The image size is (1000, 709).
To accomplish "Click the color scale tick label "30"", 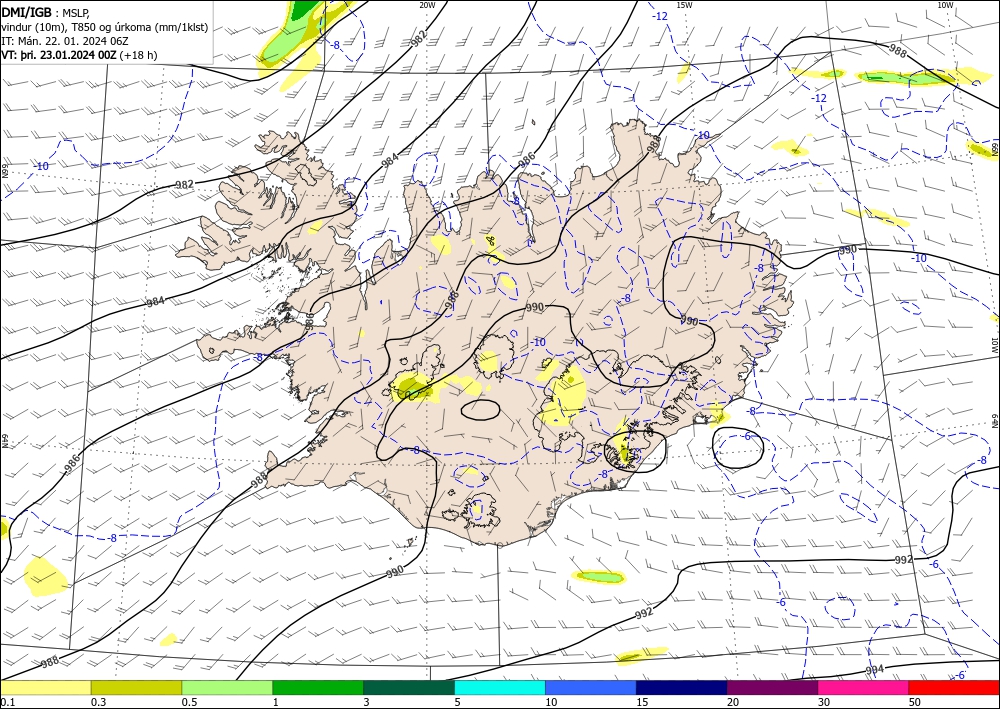I will (x=824, y=702).
